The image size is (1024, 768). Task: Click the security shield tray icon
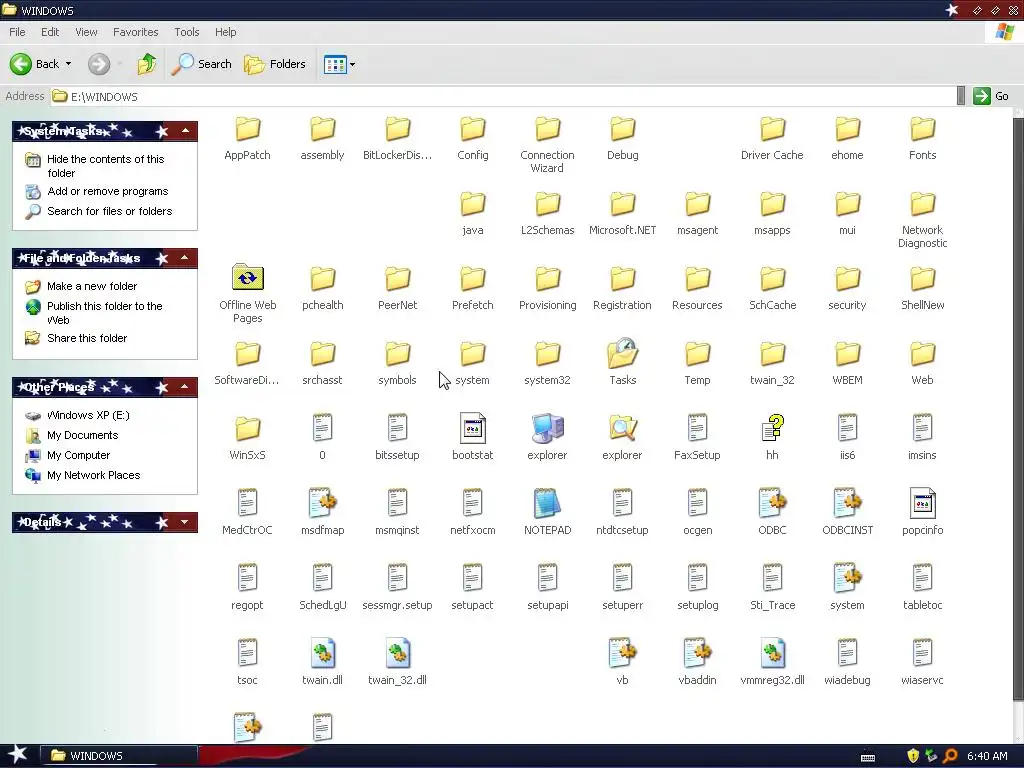pyautogui.click(x=913, y=756)
